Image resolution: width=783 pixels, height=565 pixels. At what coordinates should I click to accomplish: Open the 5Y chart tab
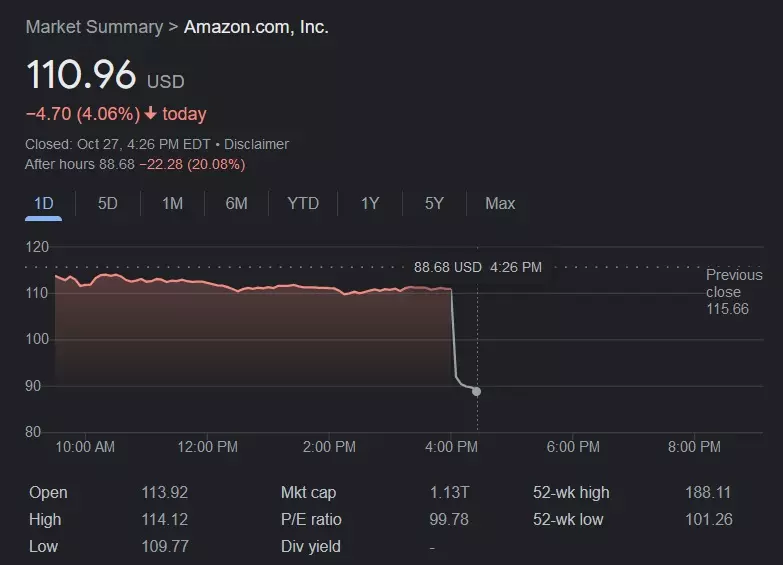point(434,203)
